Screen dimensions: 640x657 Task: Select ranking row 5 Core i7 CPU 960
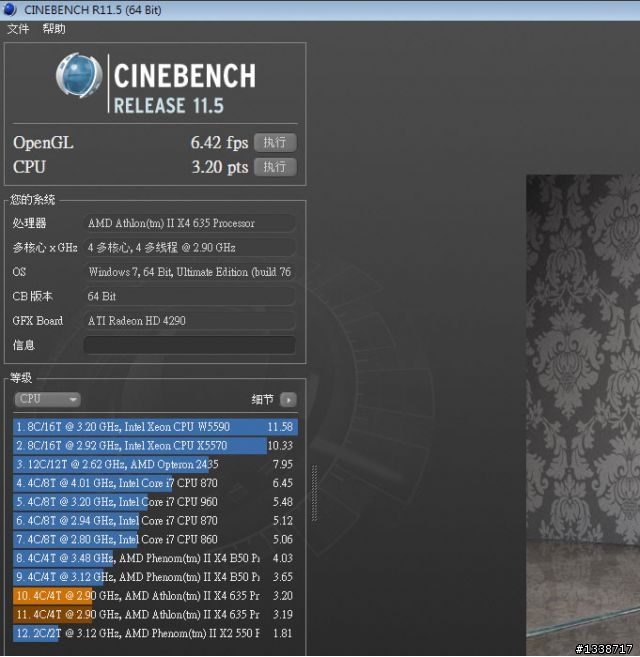pyautogui.click(x=155, y=502)
